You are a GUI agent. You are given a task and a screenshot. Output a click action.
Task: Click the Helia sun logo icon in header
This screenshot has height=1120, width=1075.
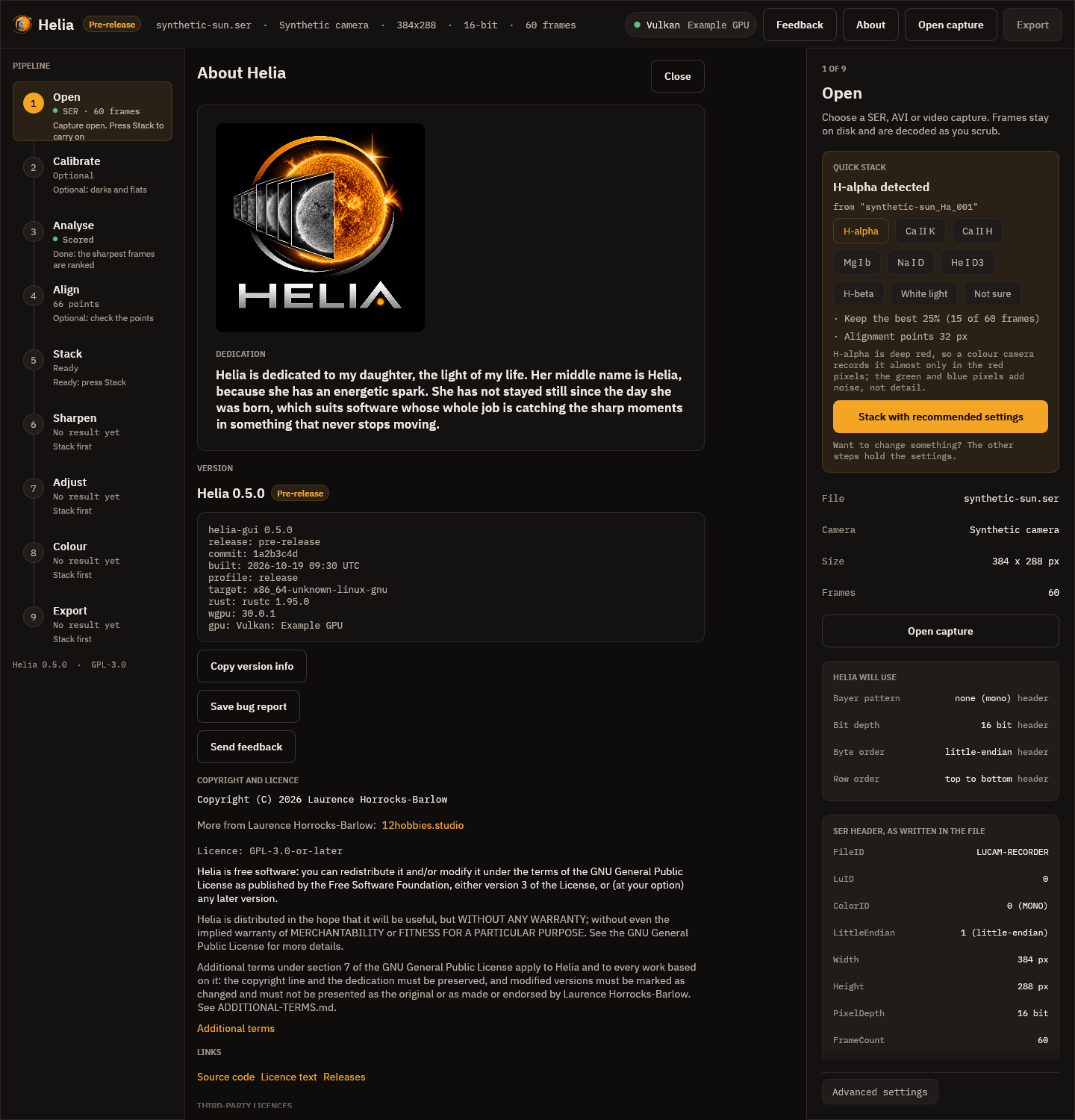[x=22, y=25]
